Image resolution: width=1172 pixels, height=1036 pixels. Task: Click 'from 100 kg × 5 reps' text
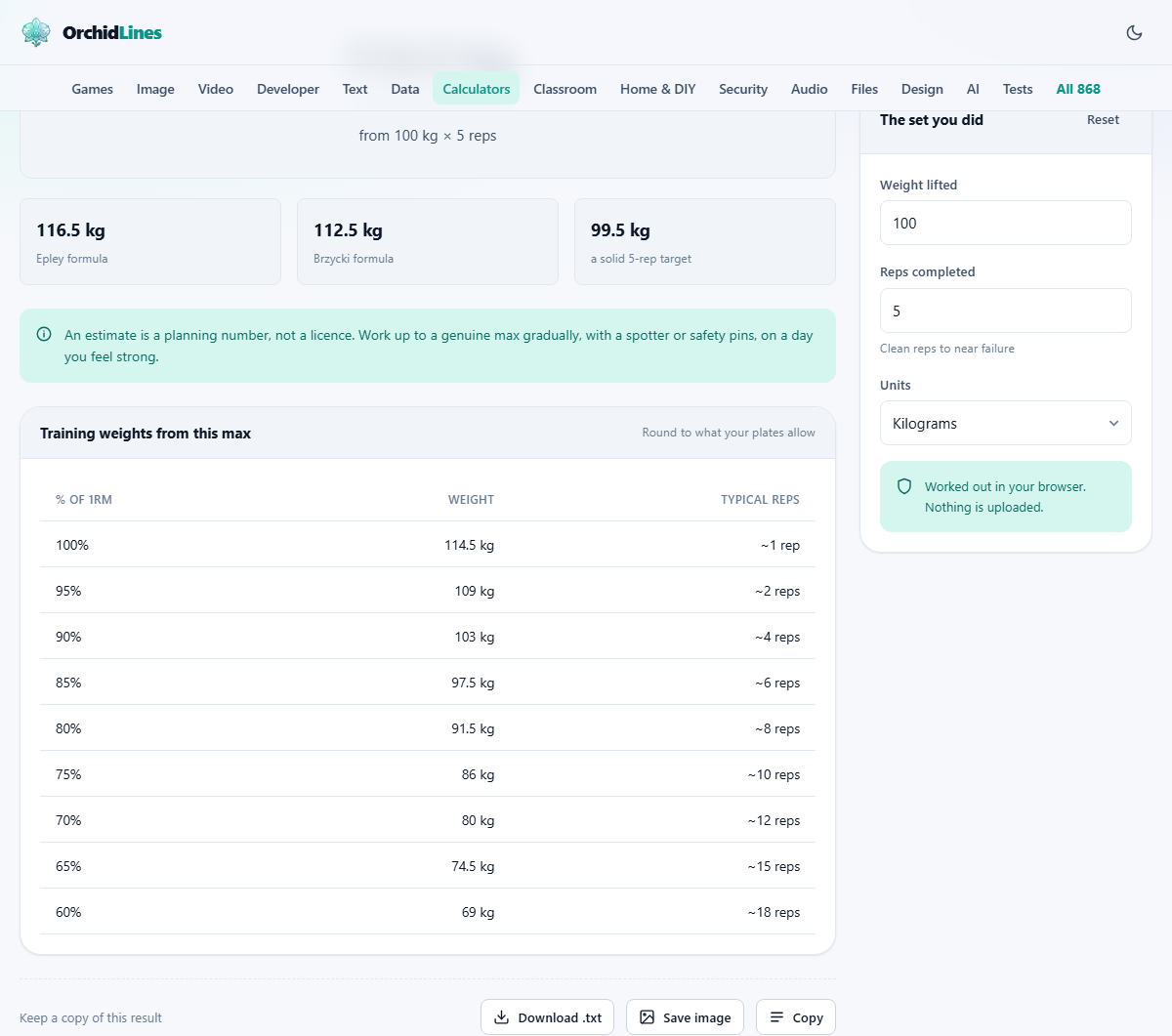[x=428, y=135]
